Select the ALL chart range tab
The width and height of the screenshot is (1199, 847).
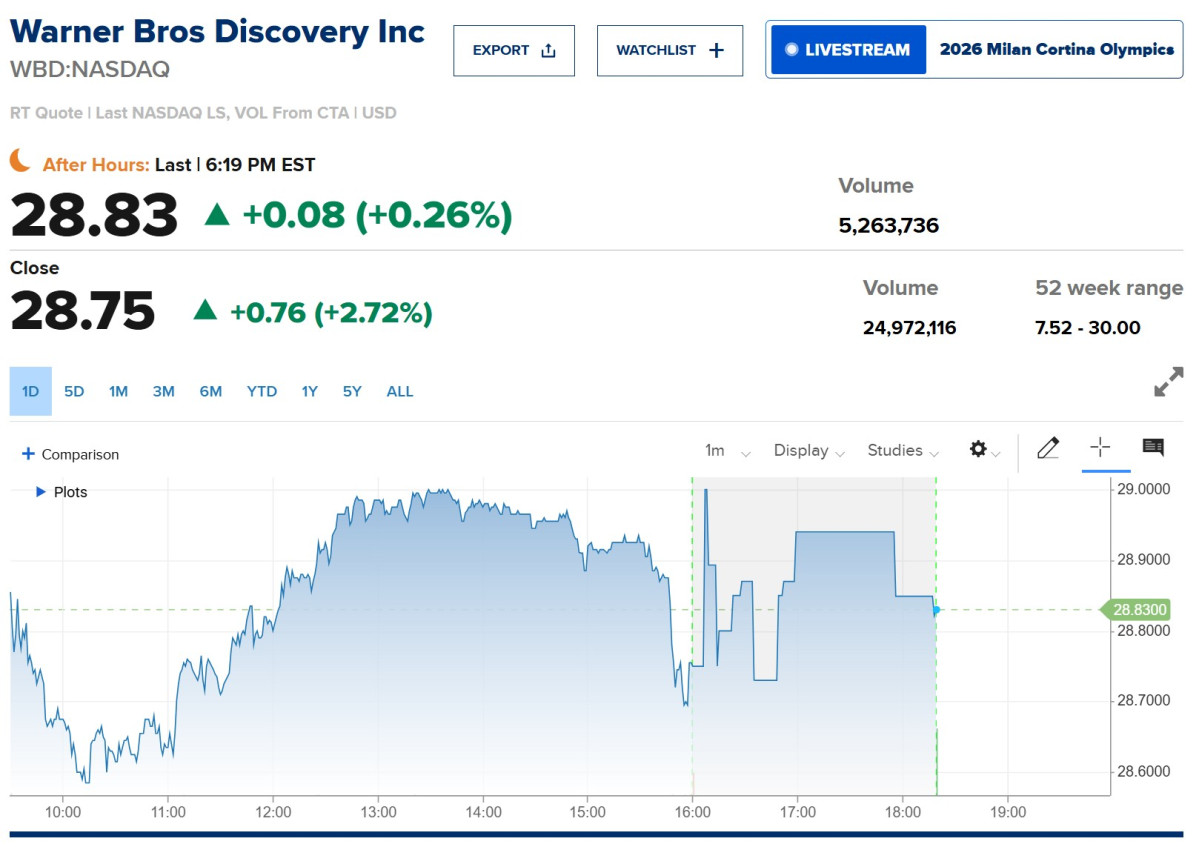coord(400,391)
